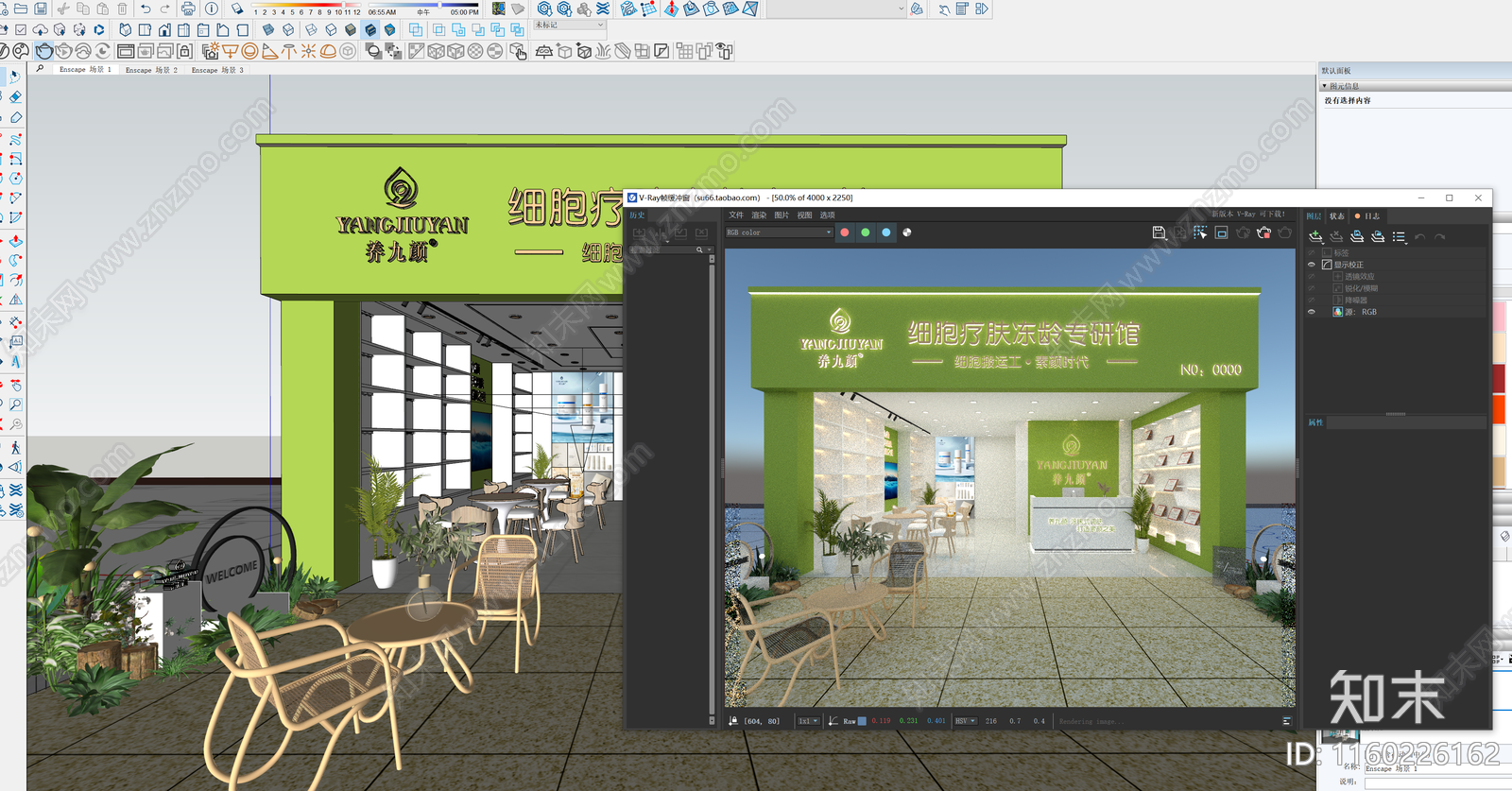Image resolution: width=1512 pixels, height=791 pixels.
Task: Toggle the mono alpha channel button
Action: (907, 232)
